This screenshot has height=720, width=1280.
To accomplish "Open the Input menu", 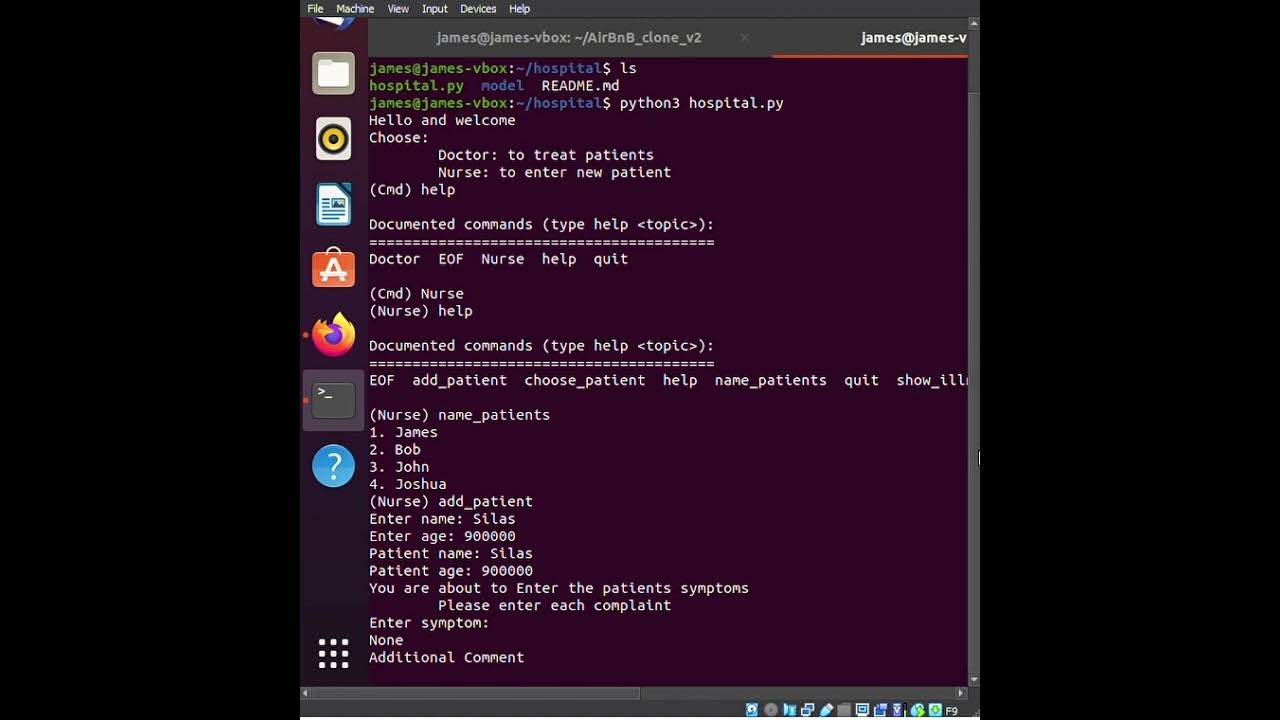I will pyautogui.click(x=435, y=9).
